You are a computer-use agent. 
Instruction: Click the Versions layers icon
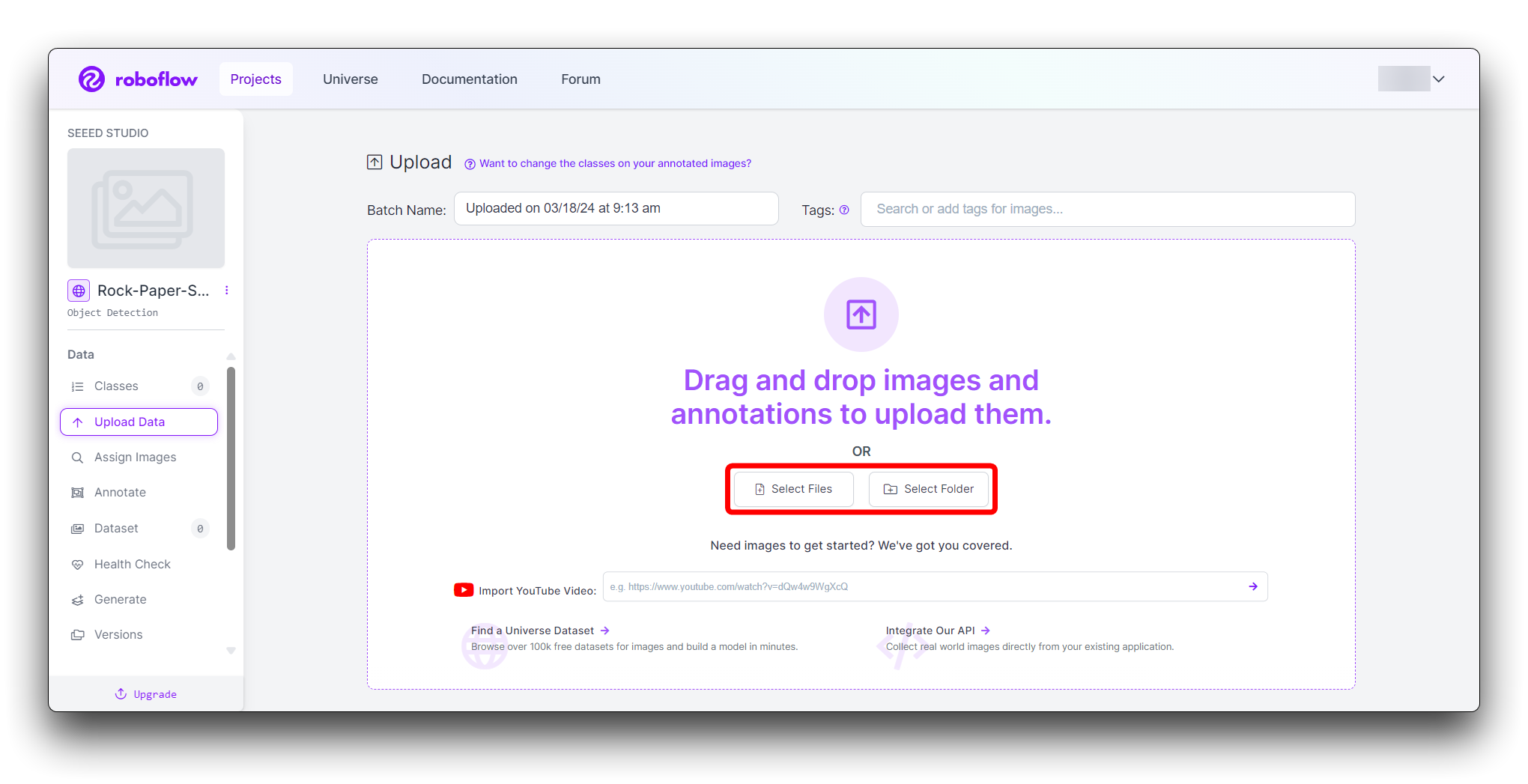coord(77,635)
